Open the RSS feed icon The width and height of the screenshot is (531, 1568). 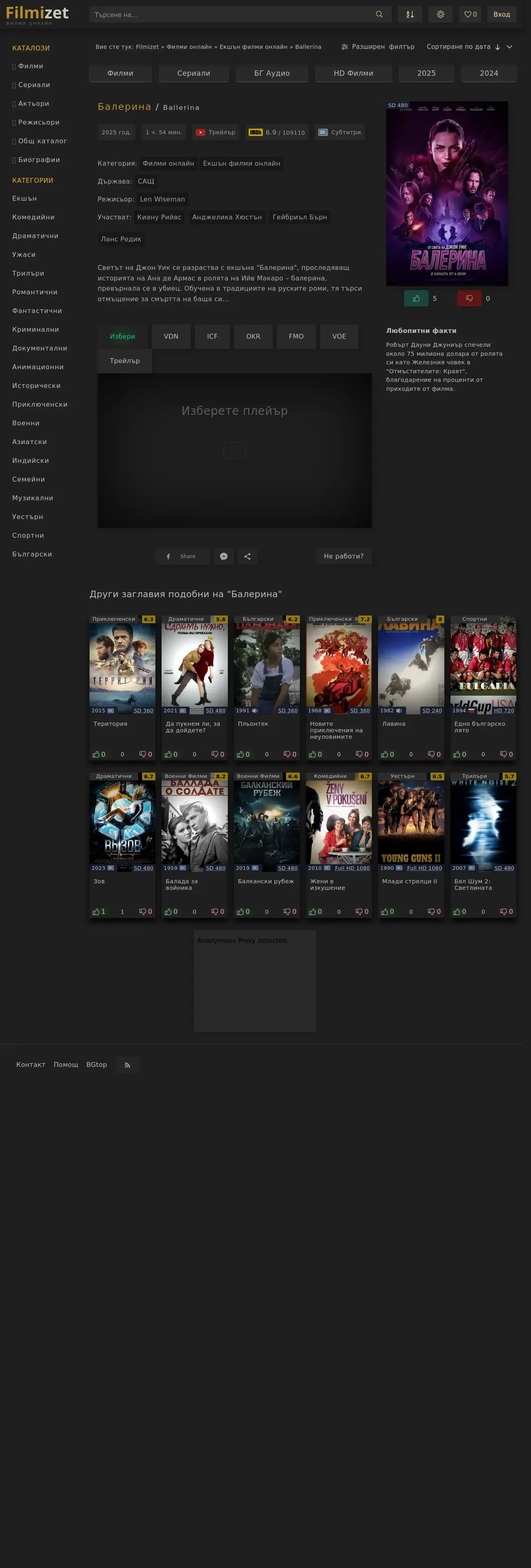[127, 1065]
